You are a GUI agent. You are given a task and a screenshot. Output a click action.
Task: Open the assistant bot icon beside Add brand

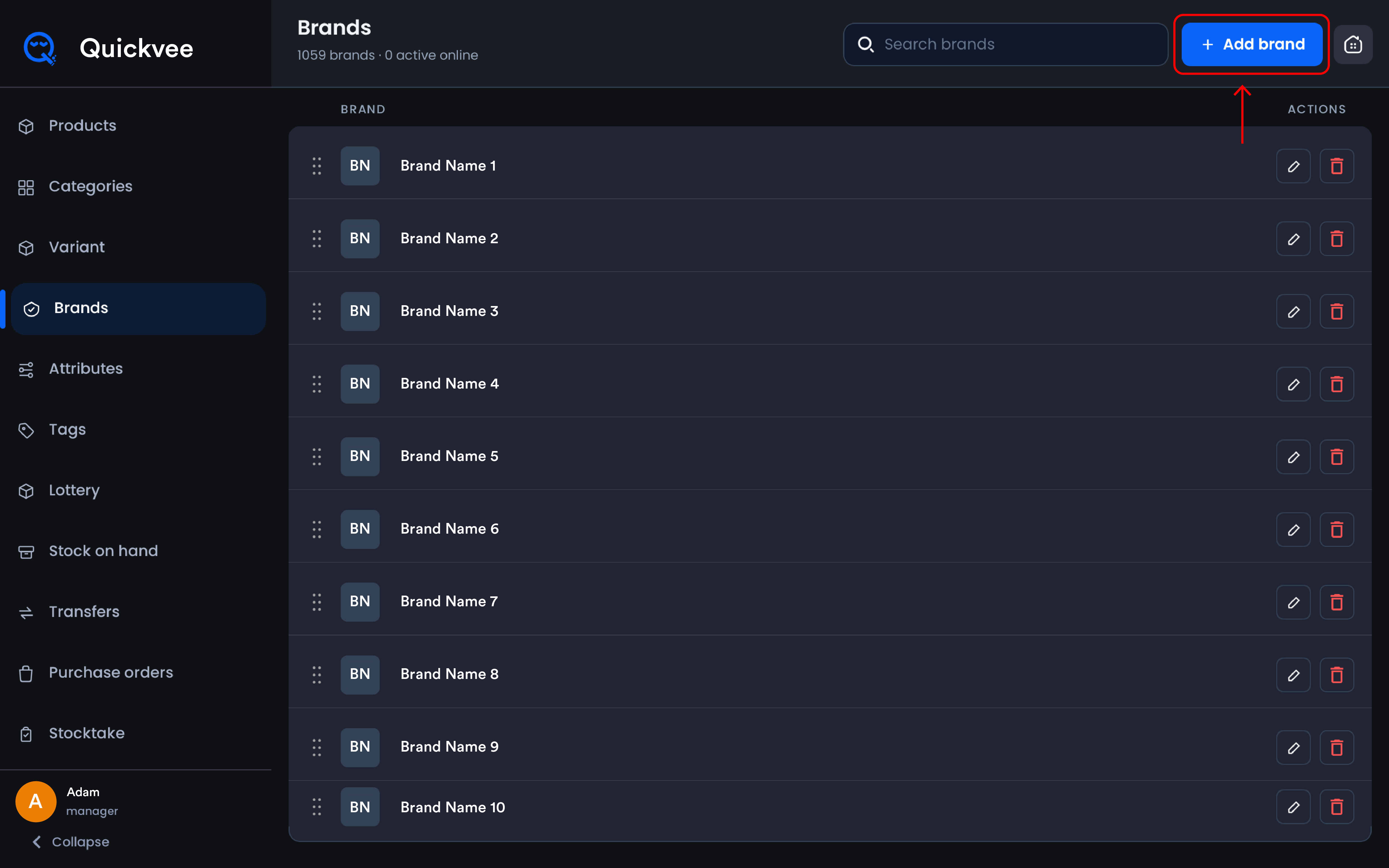click(x=1353, y=44)
